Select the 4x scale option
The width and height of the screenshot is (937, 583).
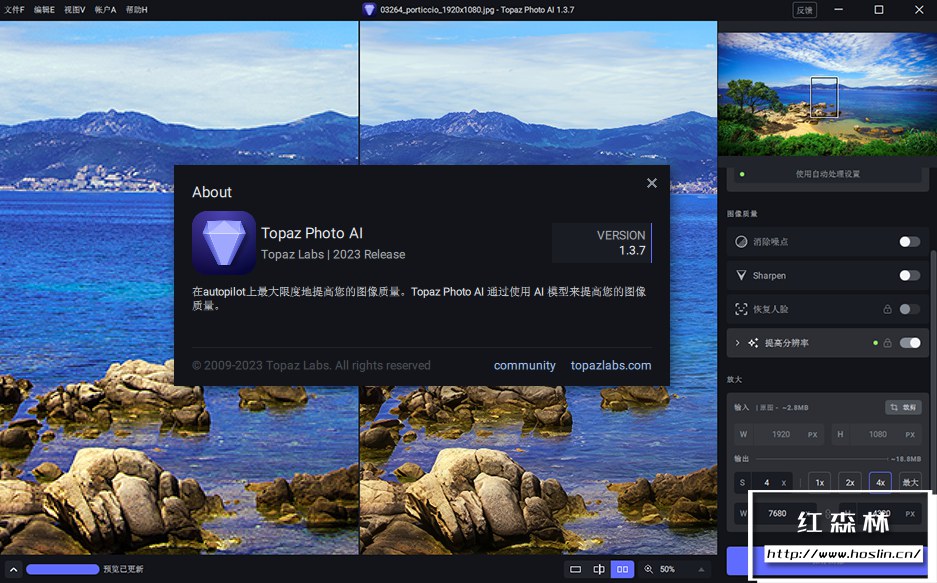click(880, 483)
